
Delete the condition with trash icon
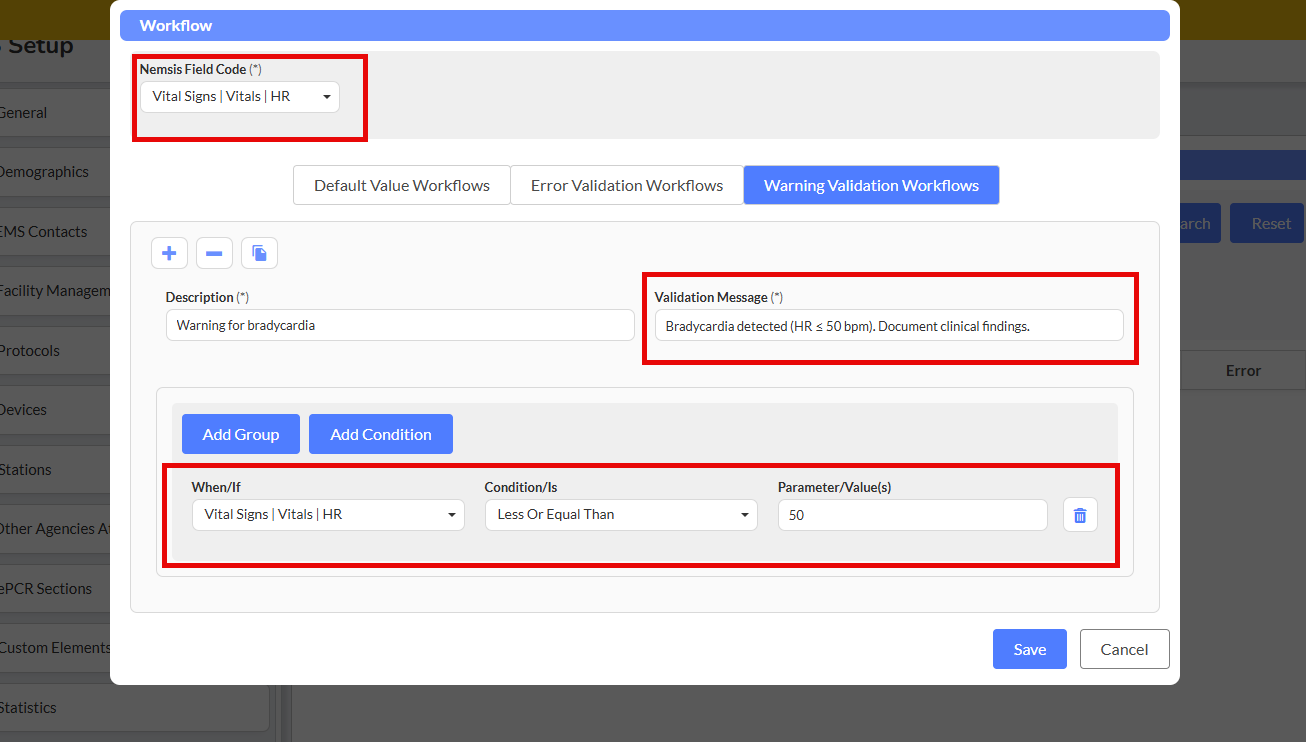pyautogui.click(x=1080, y=515)
